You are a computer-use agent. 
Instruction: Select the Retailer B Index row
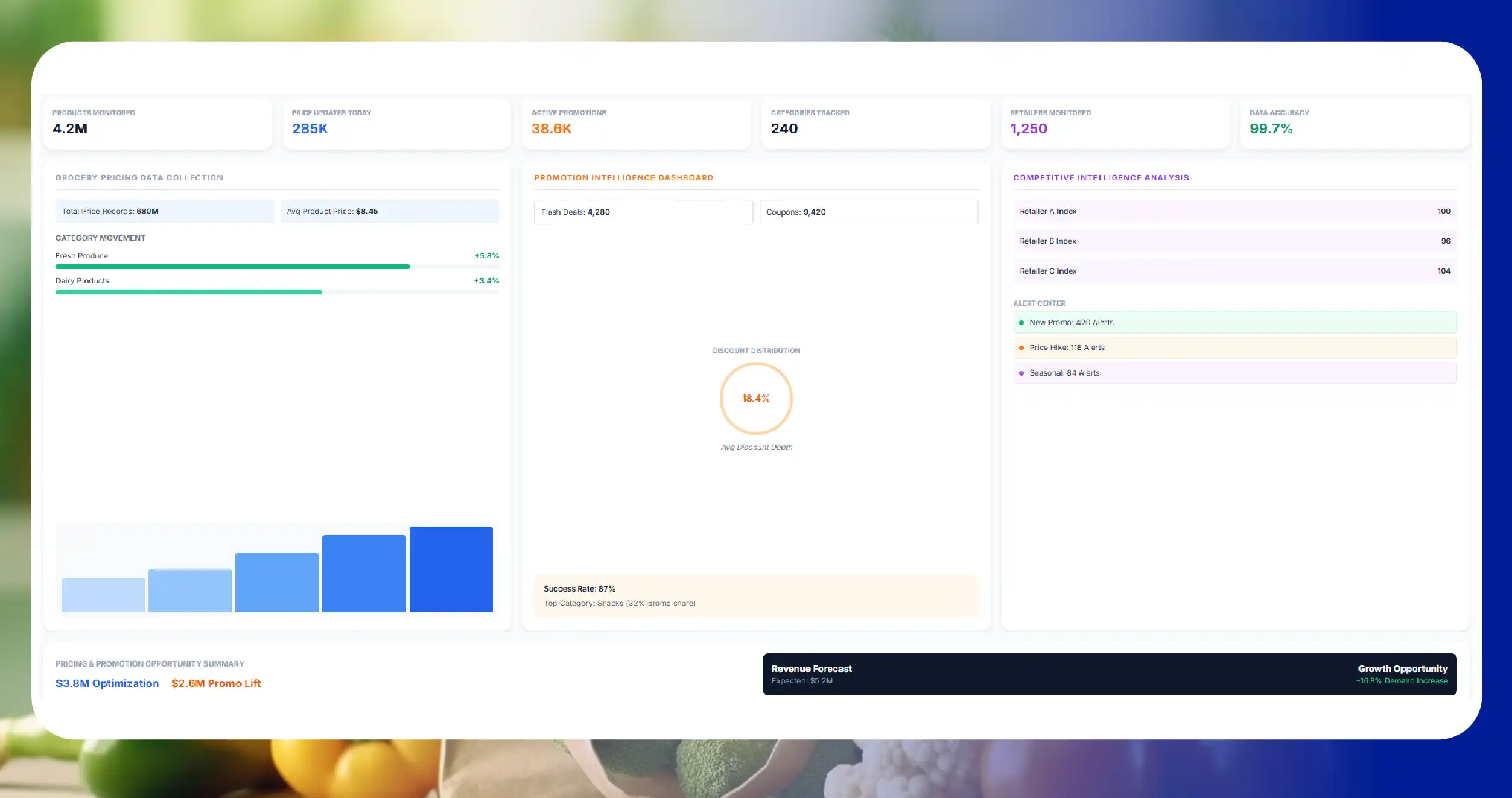[x=1235, y=241]
